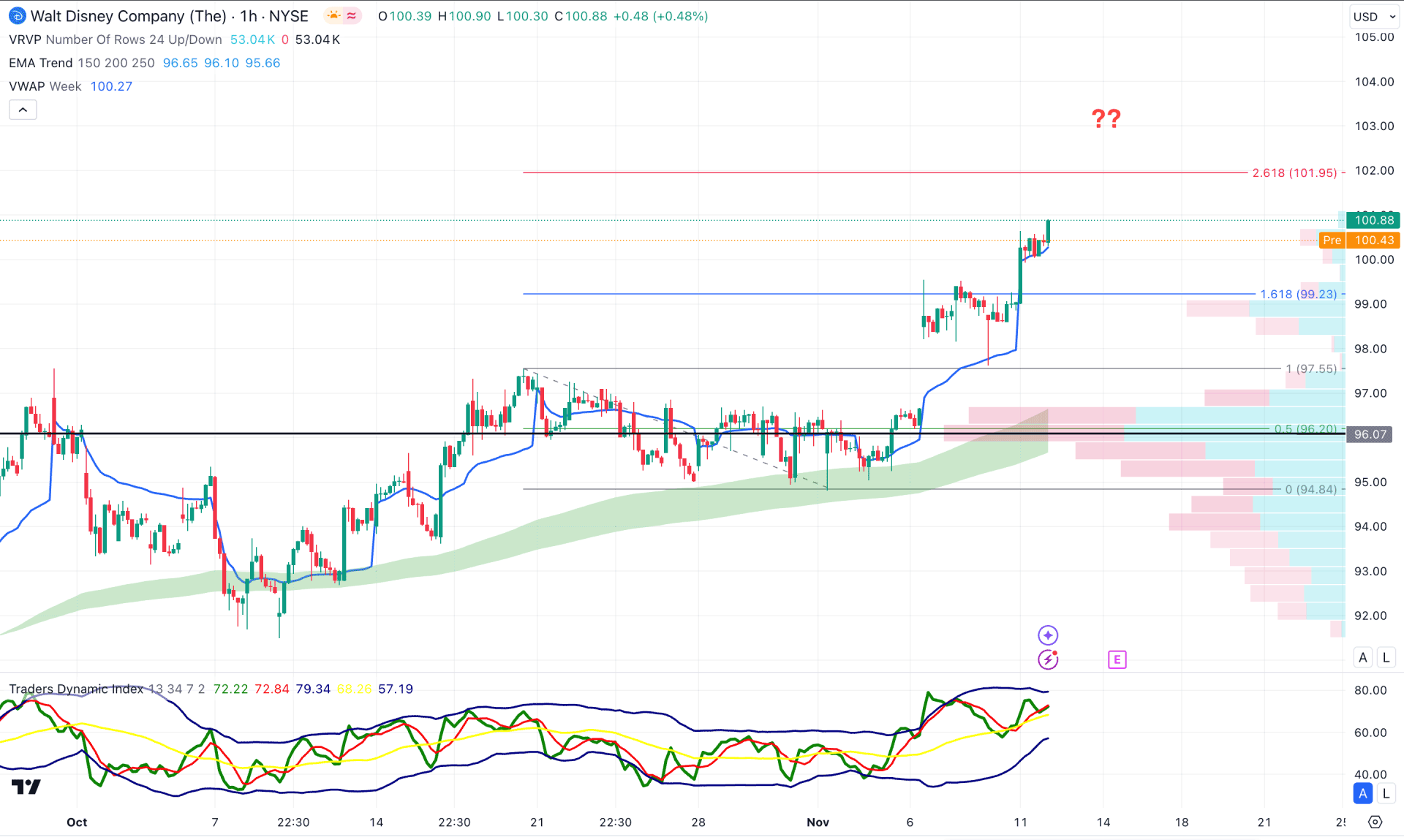Click the TDI value 79.34
Image resolution: width=1404 pixels, height=840 pixels.
pyautogui.click(x=313, y=689)
